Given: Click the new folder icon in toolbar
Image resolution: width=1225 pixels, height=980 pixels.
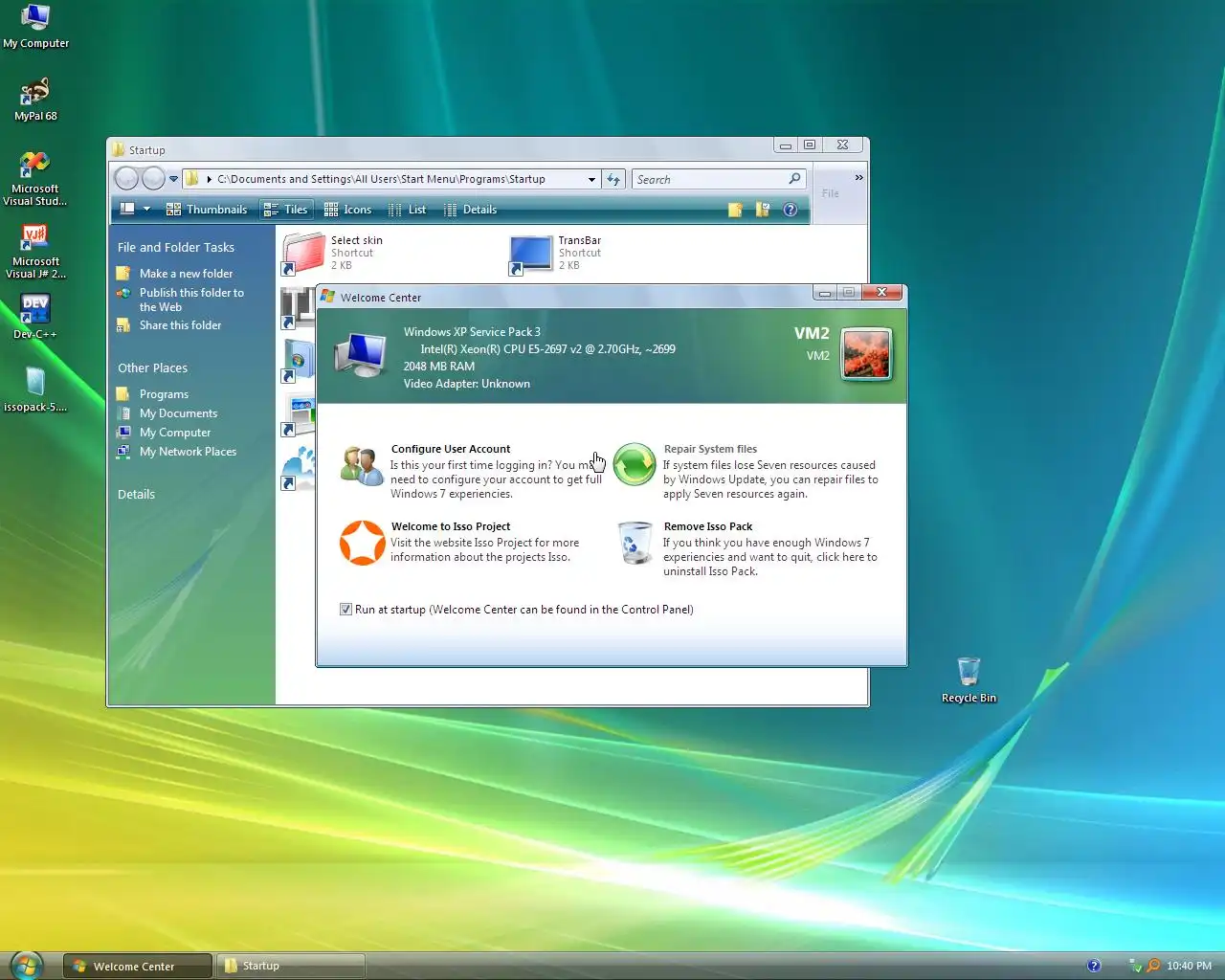Looking at the screenshot, I should point(735,210).
